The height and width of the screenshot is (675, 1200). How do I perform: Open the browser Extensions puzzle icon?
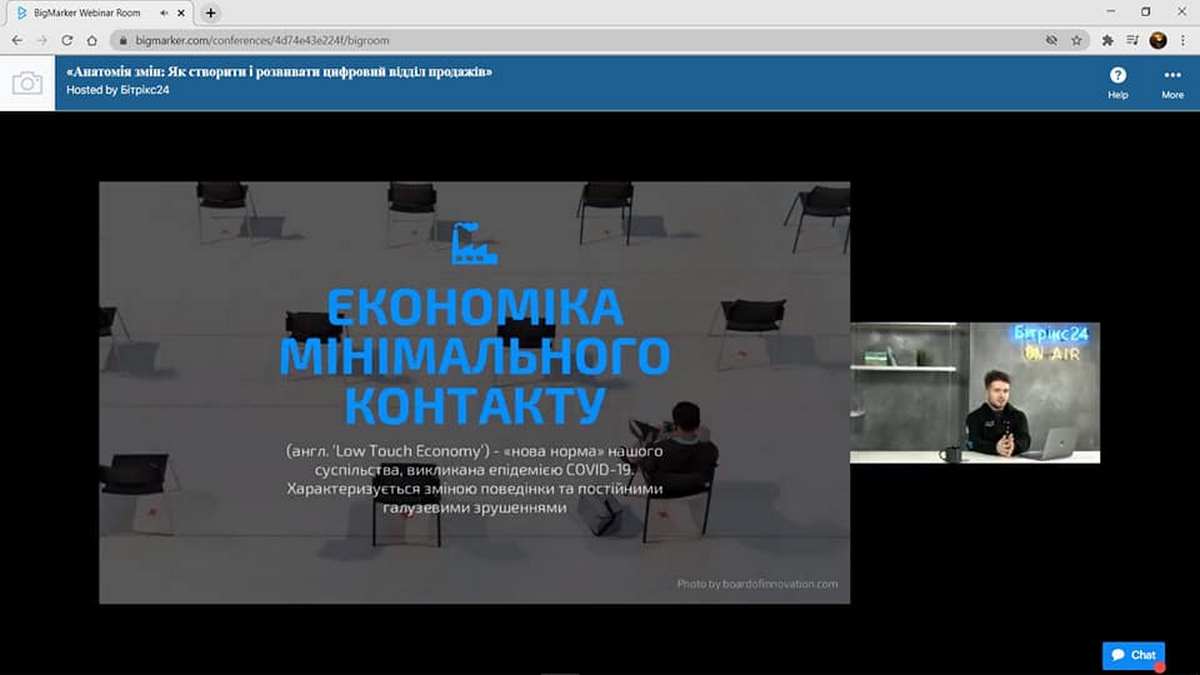(1108, 41)
